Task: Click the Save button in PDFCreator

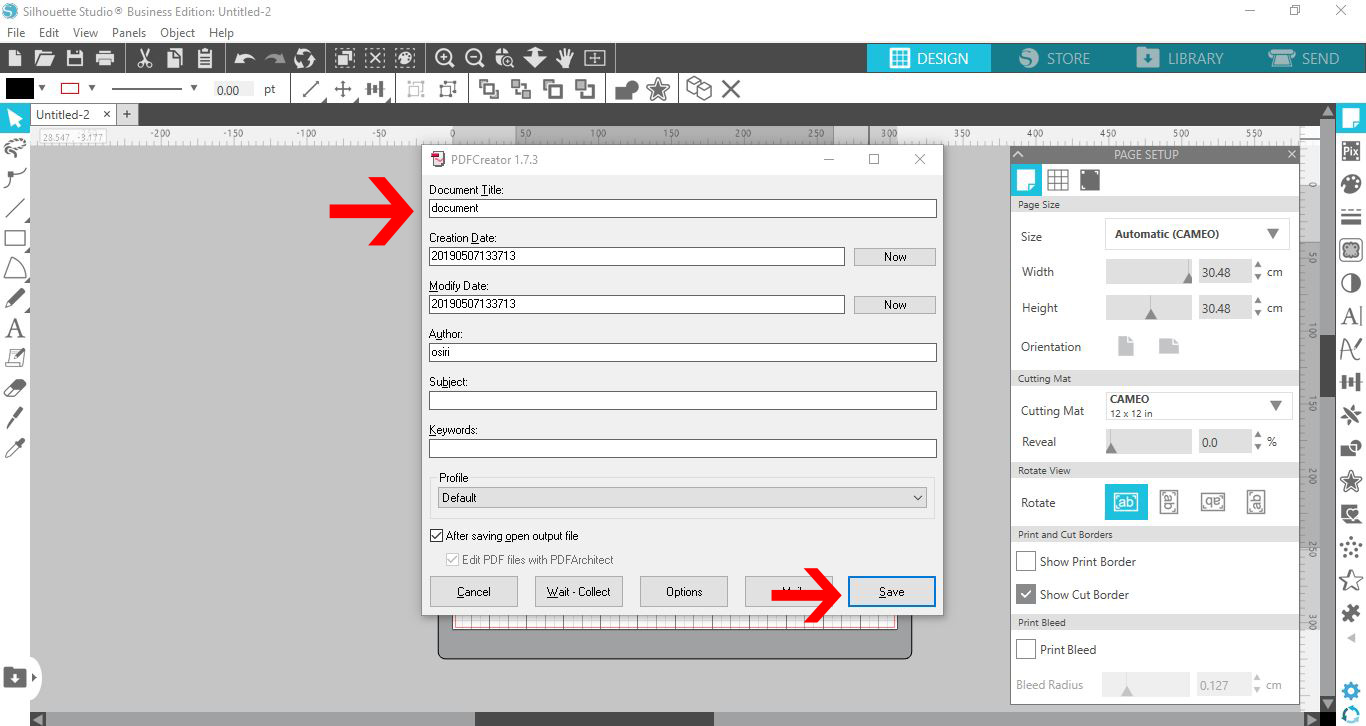Action: (892, 591)
